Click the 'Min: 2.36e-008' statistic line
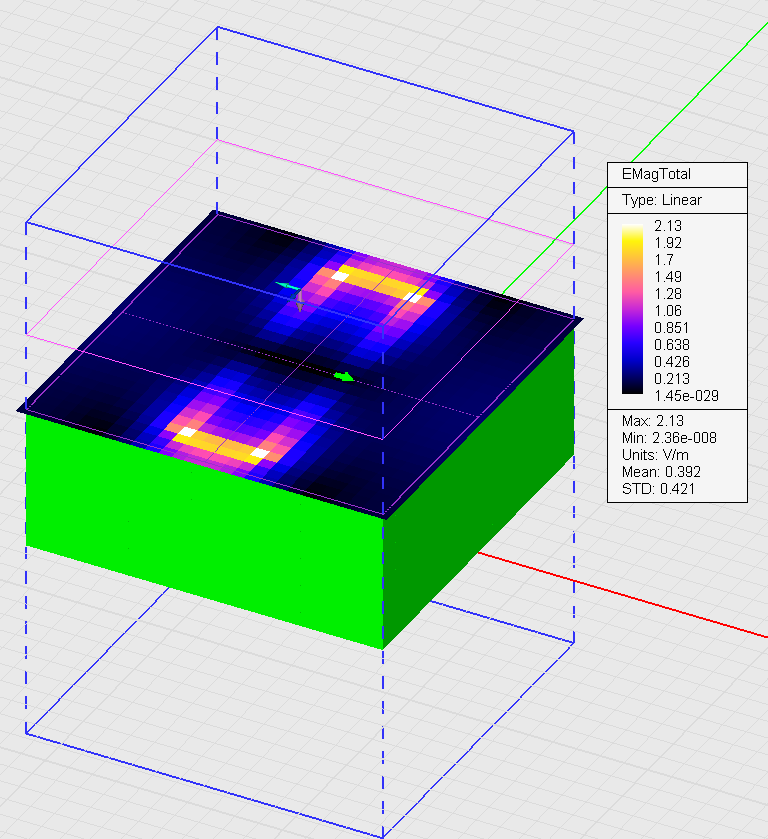The height and width of the screenshot is (839, 768). (x=669, y=437)
